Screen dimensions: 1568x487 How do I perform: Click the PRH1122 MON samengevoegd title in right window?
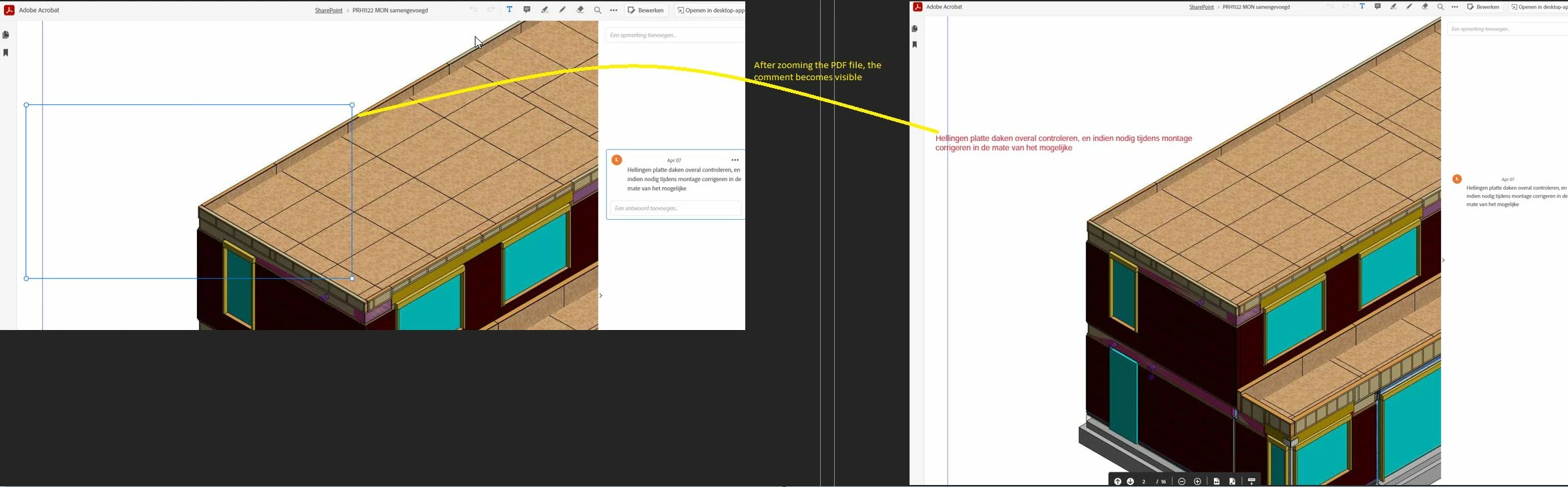(x=1256, y=7)
